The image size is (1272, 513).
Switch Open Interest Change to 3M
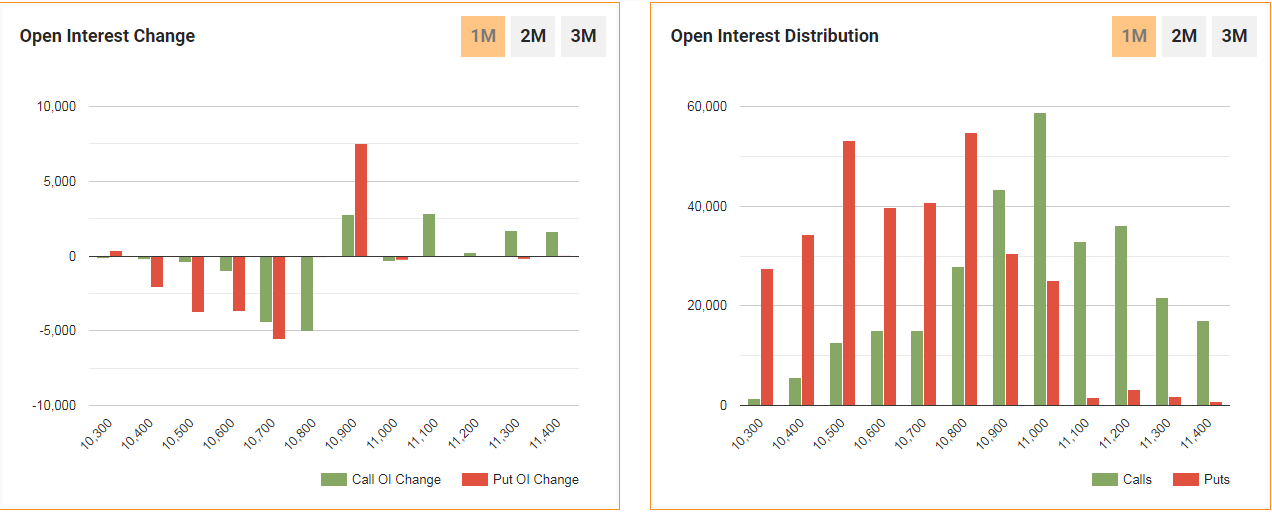pyautogui.click(x=583, y=37)
